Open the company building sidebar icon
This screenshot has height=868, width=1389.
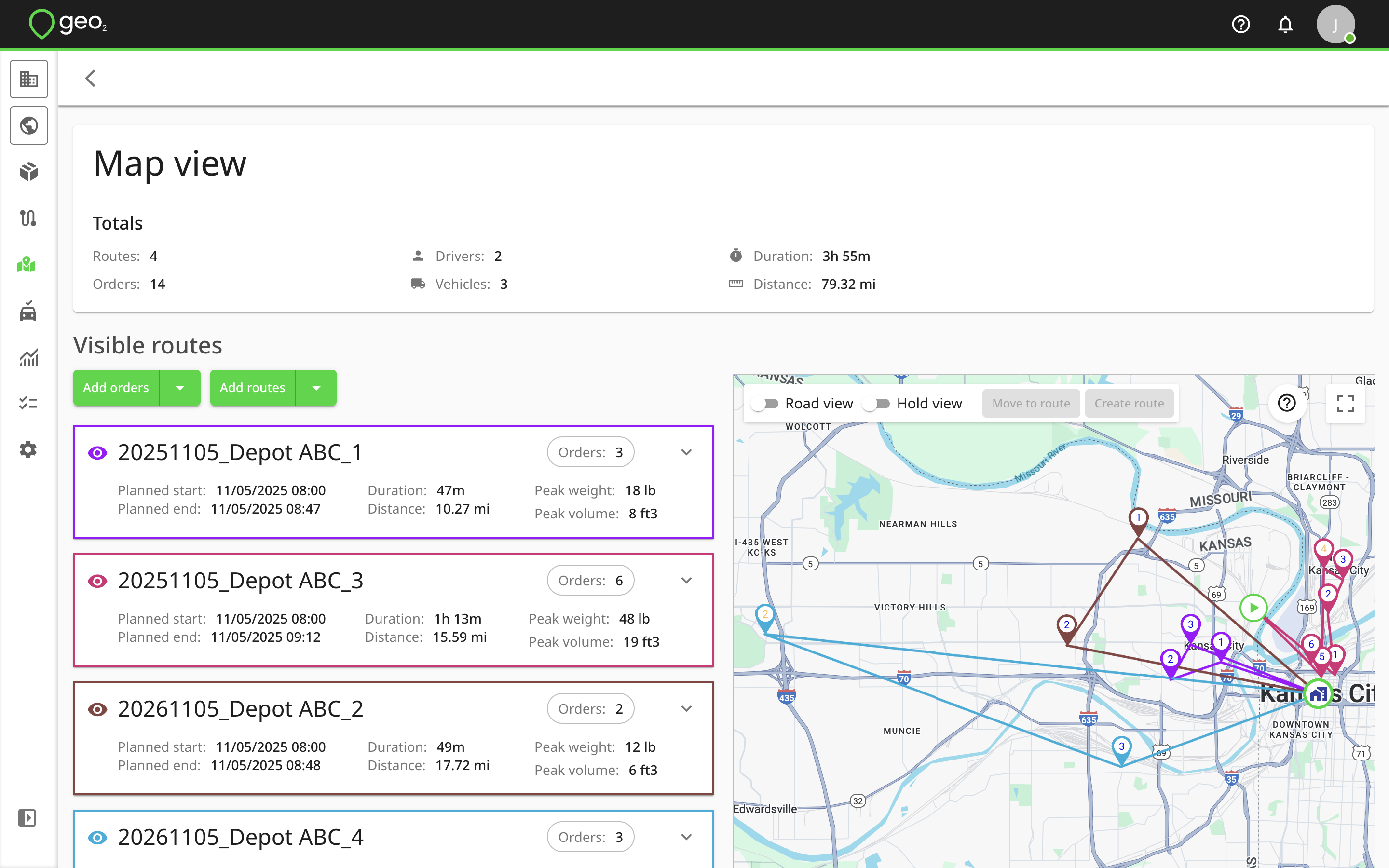click(x=29, y=79)
